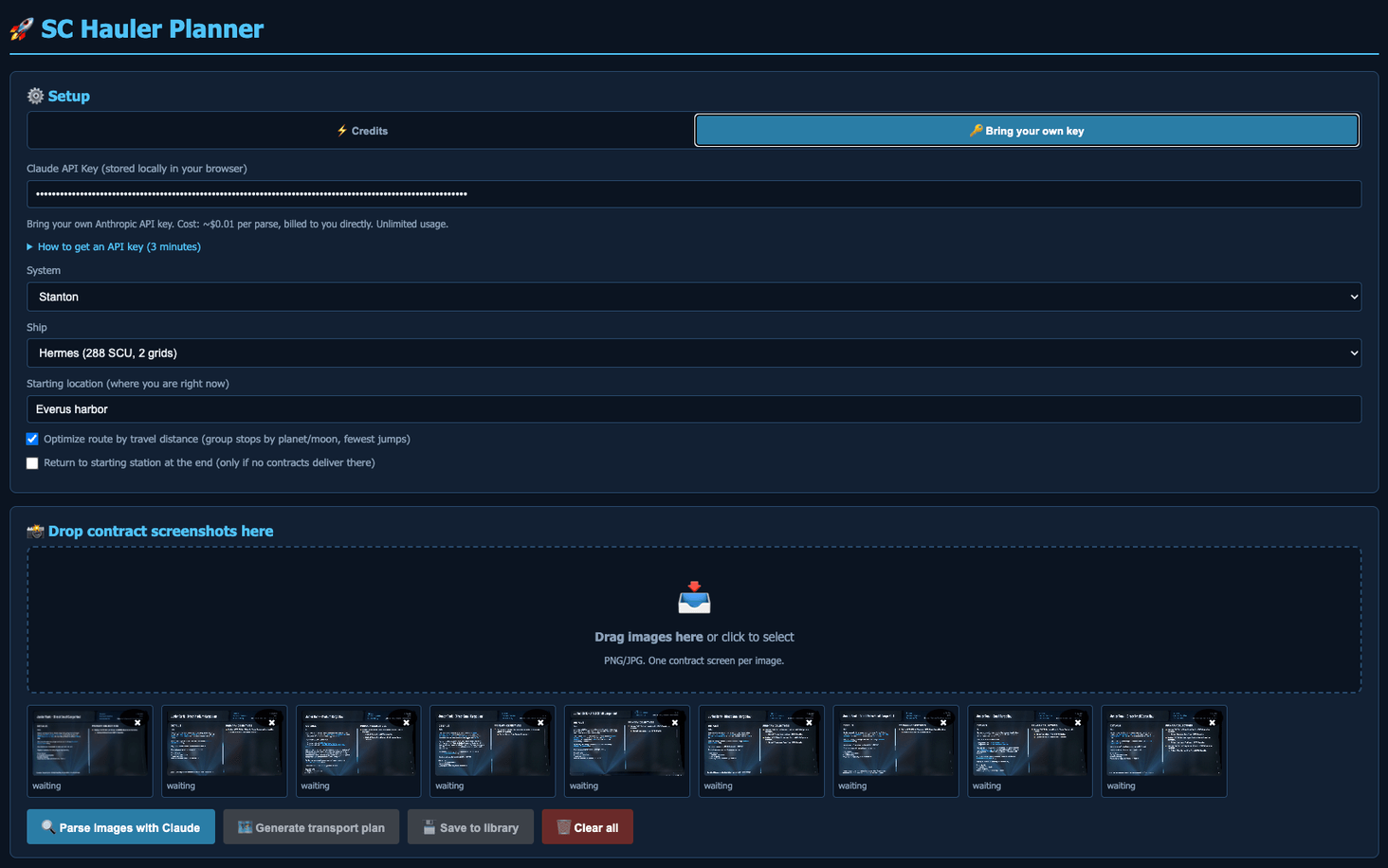Click the Return to starting station label text
The height and width of the screenshot is (868, 1388).
pyautogui.click(x=210, y=463)
